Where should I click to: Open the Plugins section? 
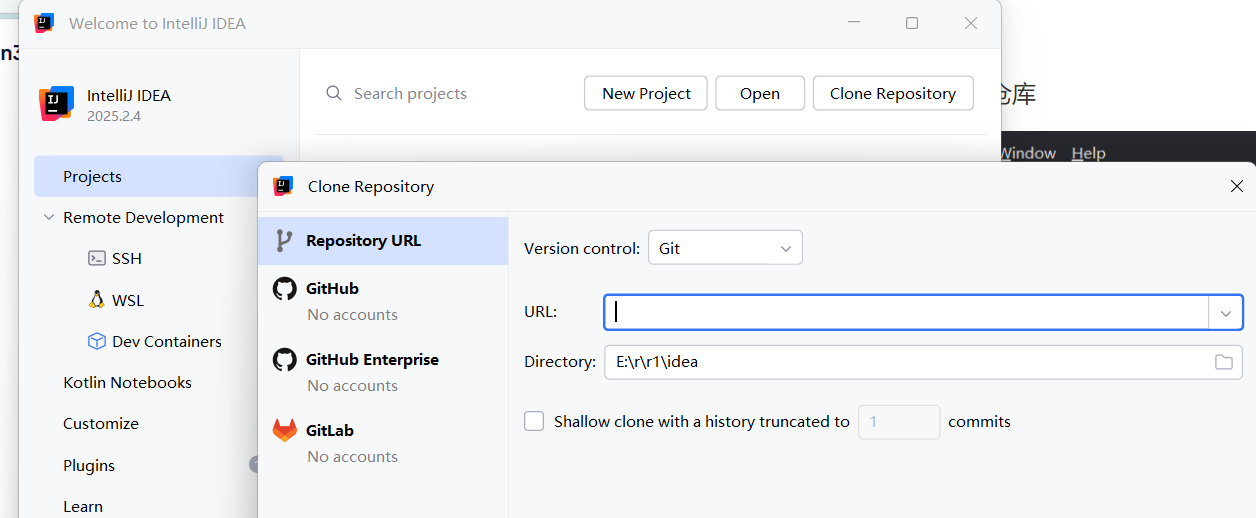tap(89, 465)
